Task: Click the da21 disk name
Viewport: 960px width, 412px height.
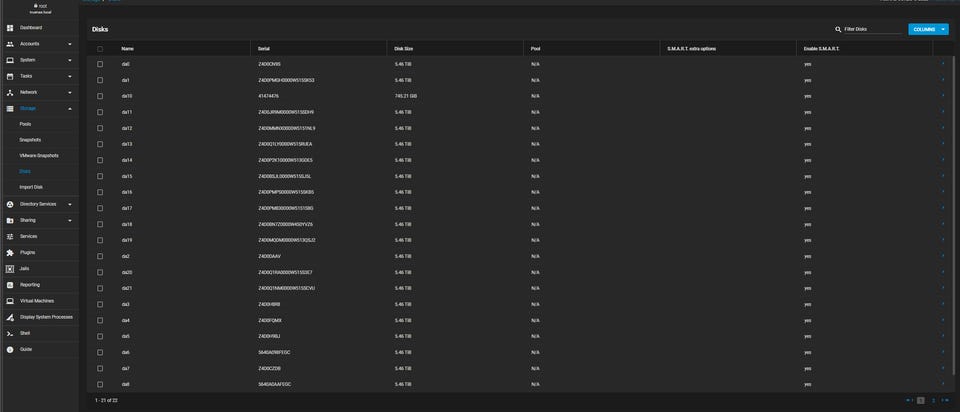Action: click(127, 288)
